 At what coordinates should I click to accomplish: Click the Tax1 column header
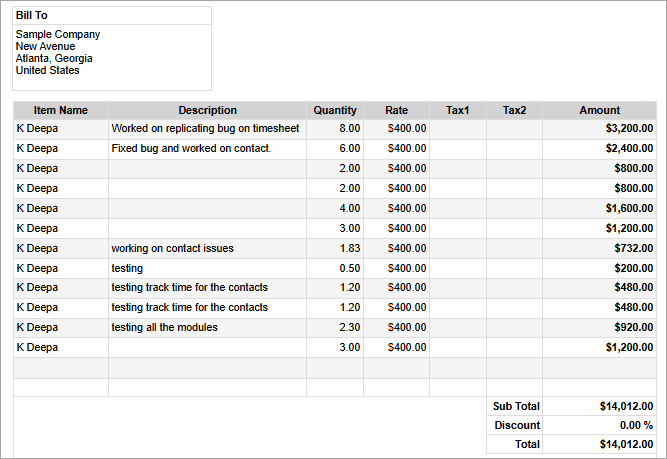pyautogui.click(x=458, y=110)
